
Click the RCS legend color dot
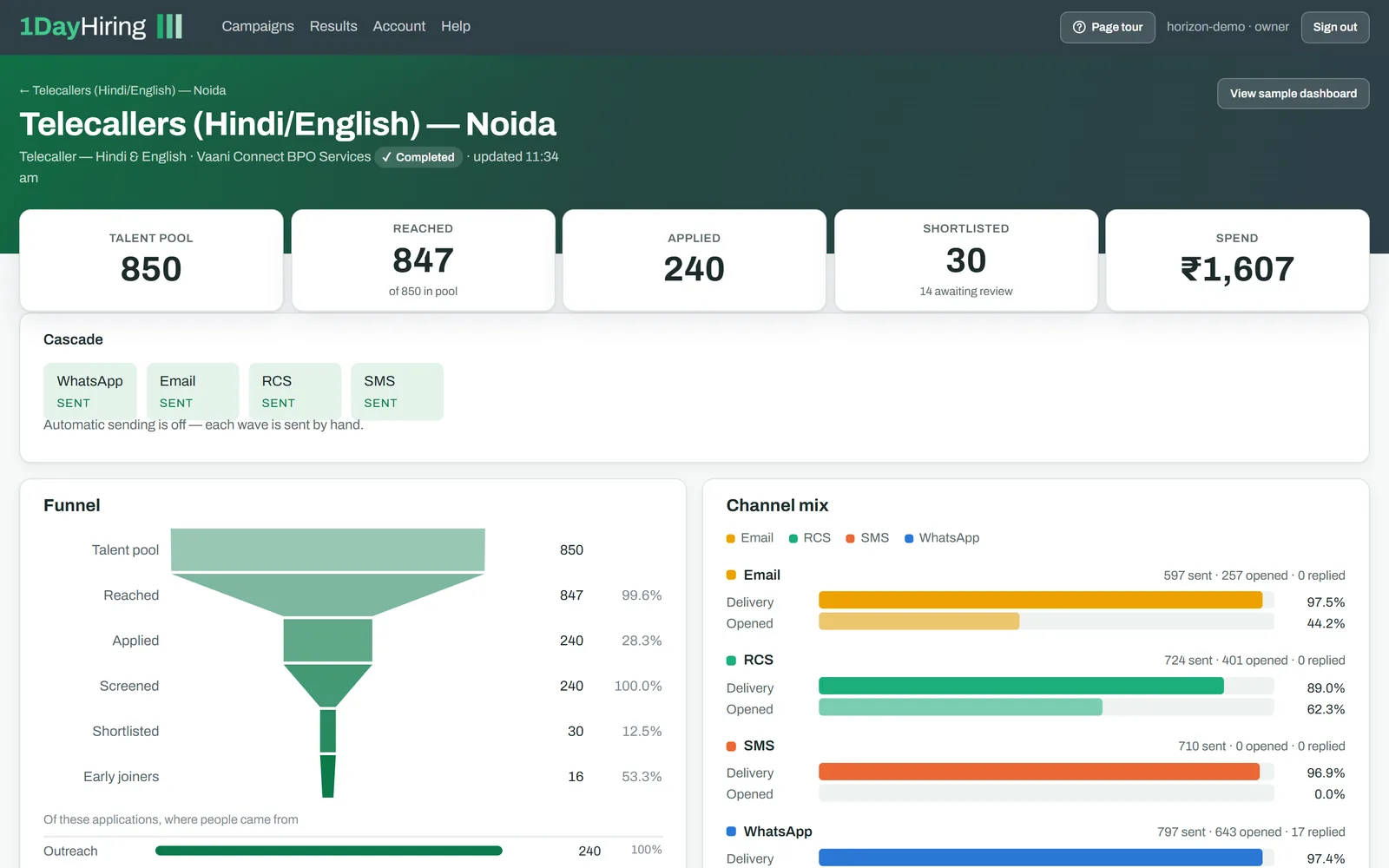tap(793, 538)
